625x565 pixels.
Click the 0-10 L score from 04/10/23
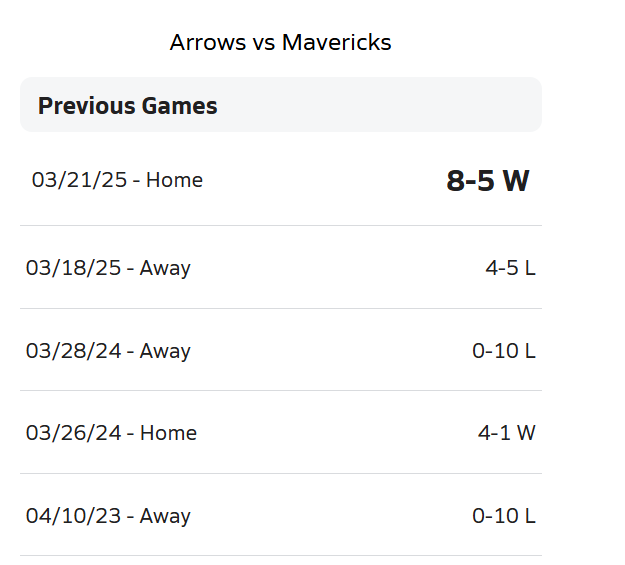(x=503, y=516)
